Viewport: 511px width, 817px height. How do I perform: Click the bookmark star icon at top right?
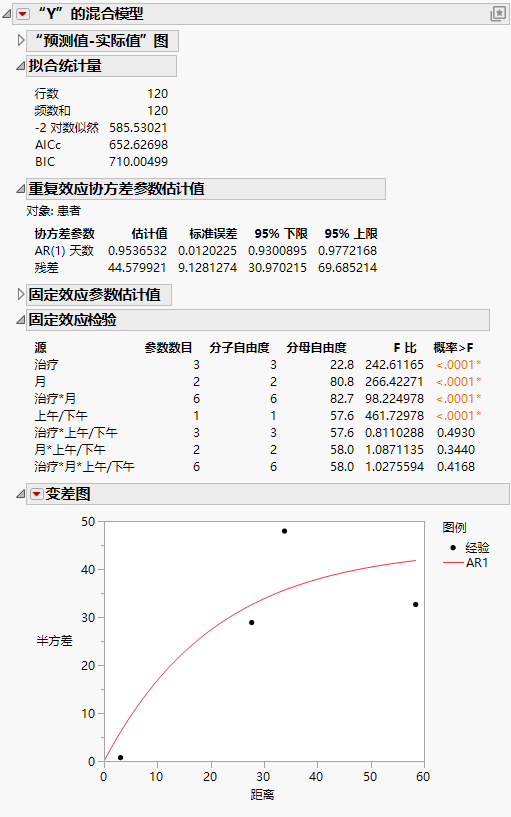tap(498, 14)
